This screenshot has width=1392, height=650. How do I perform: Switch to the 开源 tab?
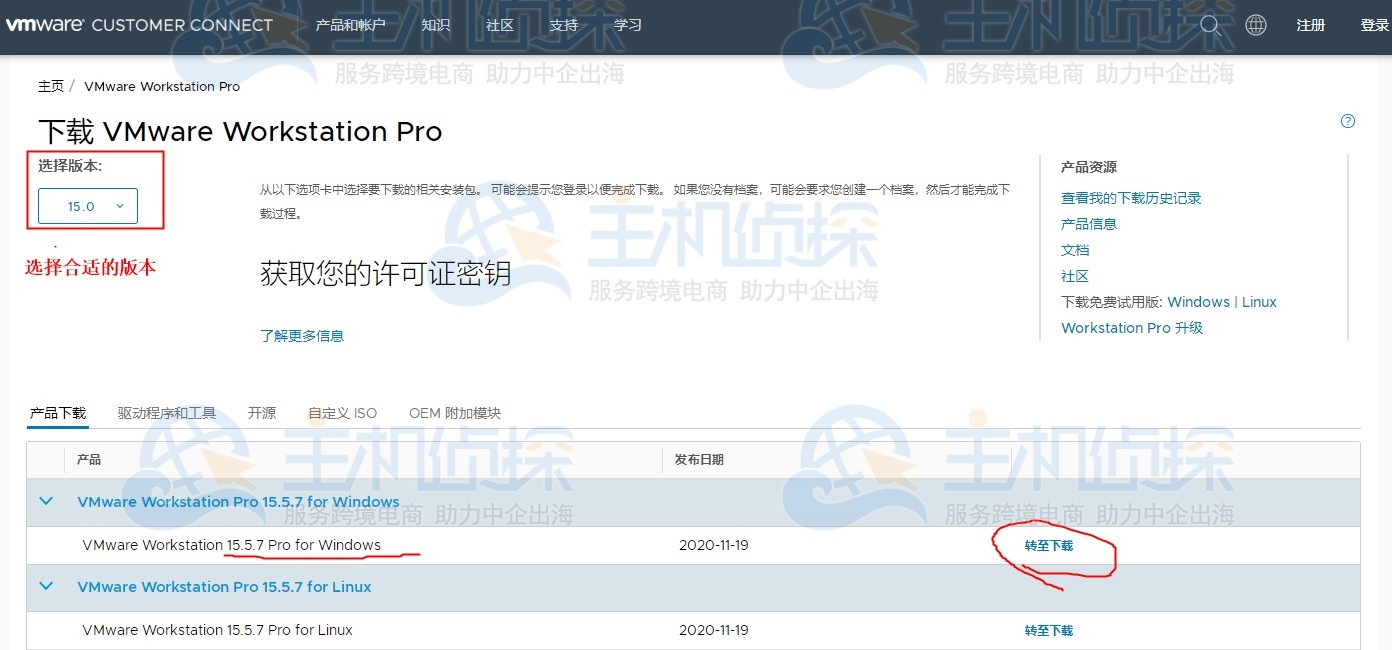coord(262,412)
